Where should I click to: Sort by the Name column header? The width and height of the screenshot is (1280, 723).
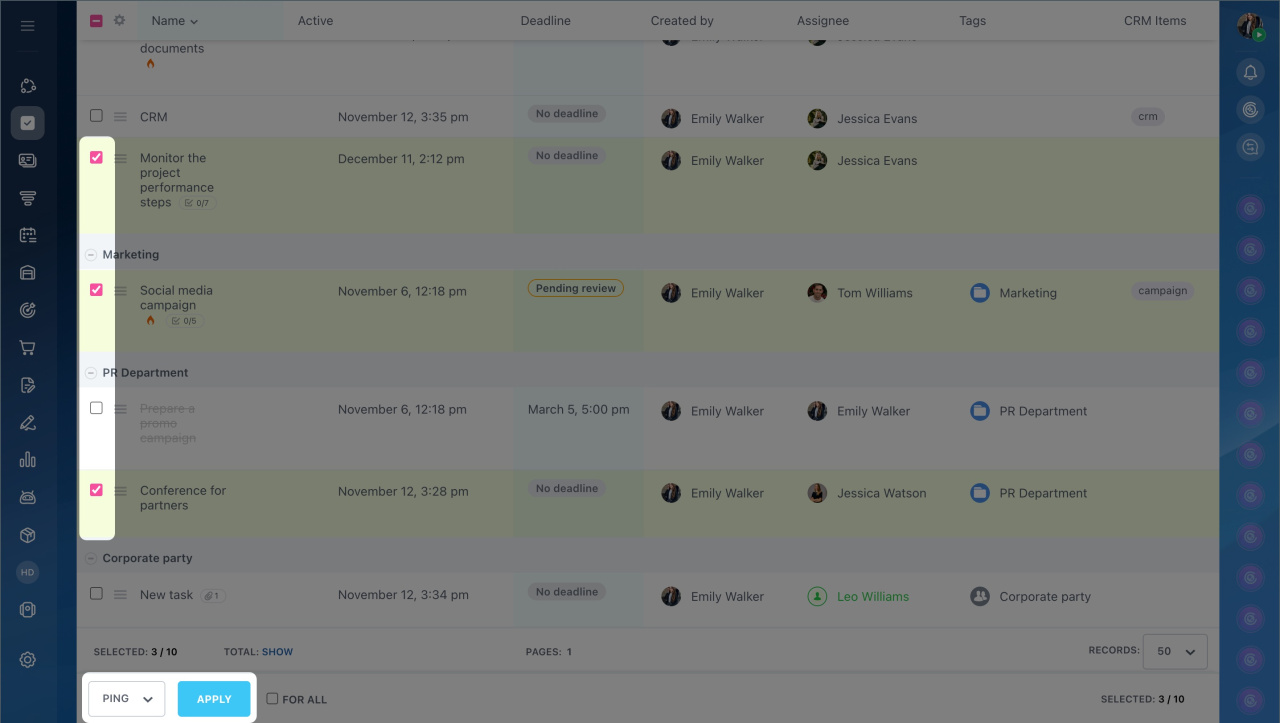[174, 21]
